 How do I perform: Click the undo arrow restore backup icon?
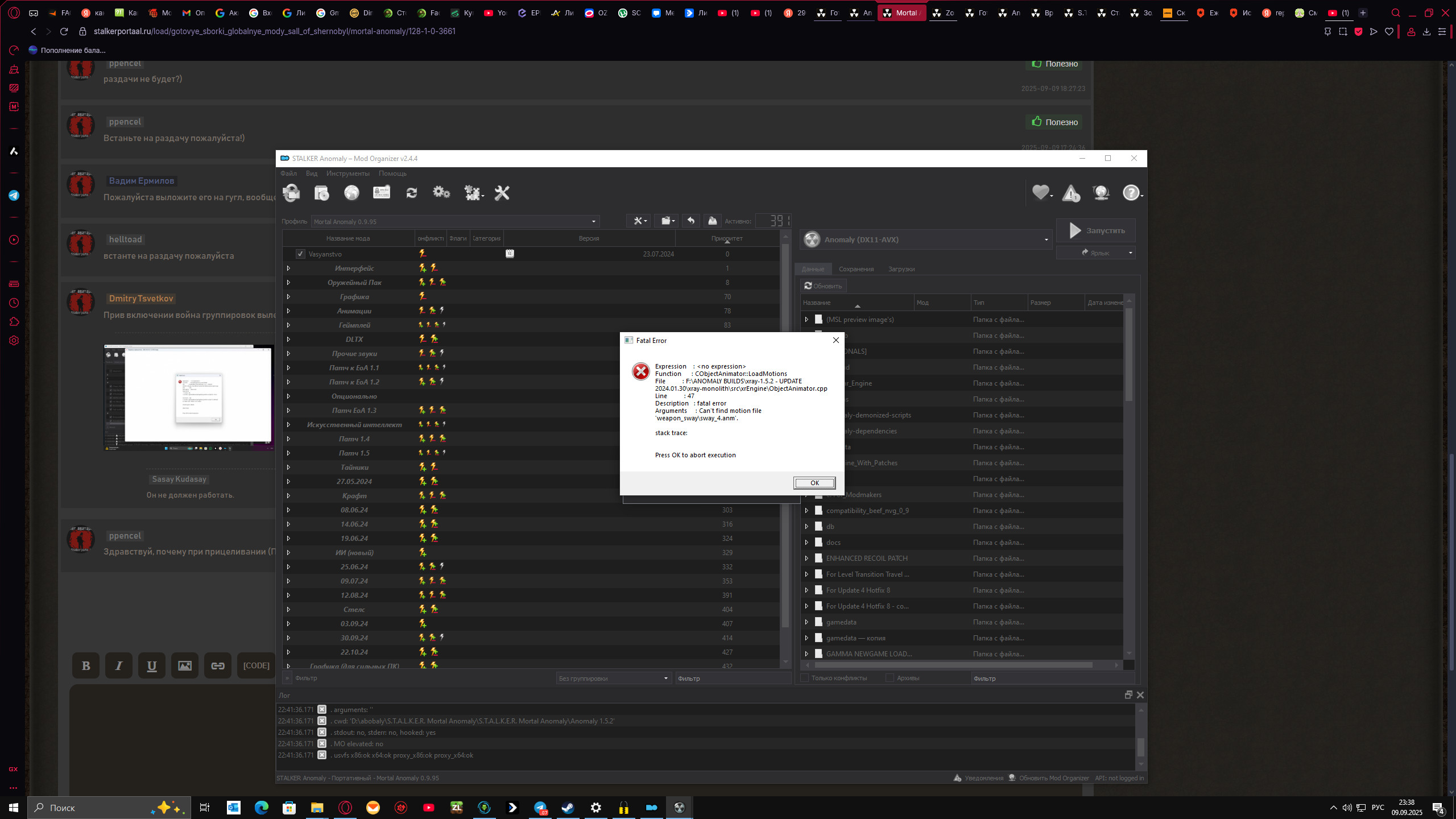[x=691, y=221]
